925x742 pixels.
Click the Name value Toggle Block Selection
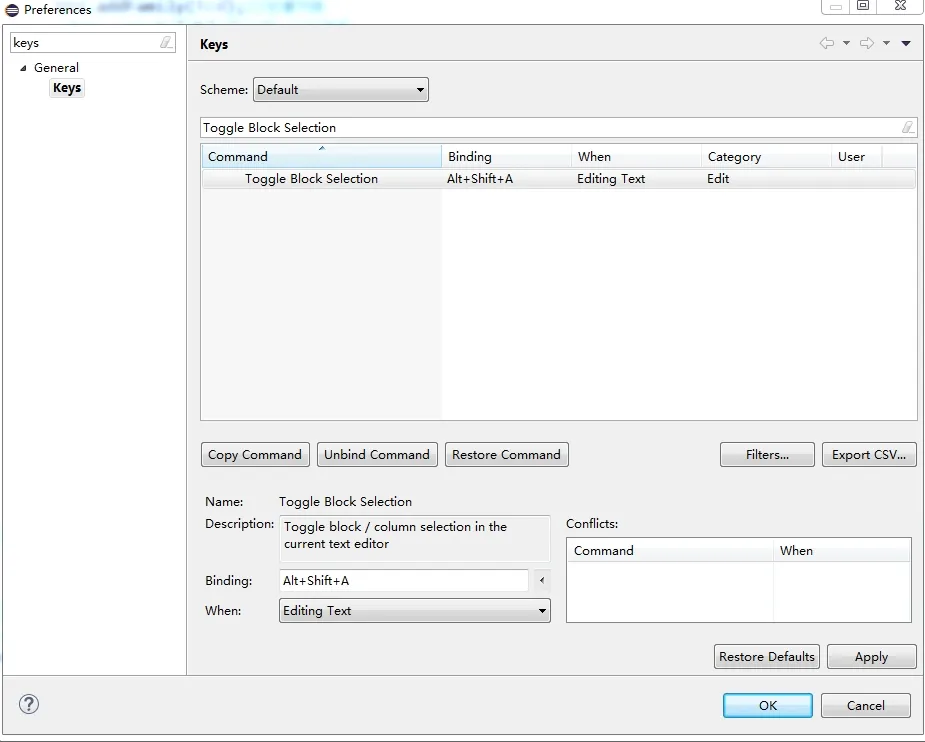(345, 501)
